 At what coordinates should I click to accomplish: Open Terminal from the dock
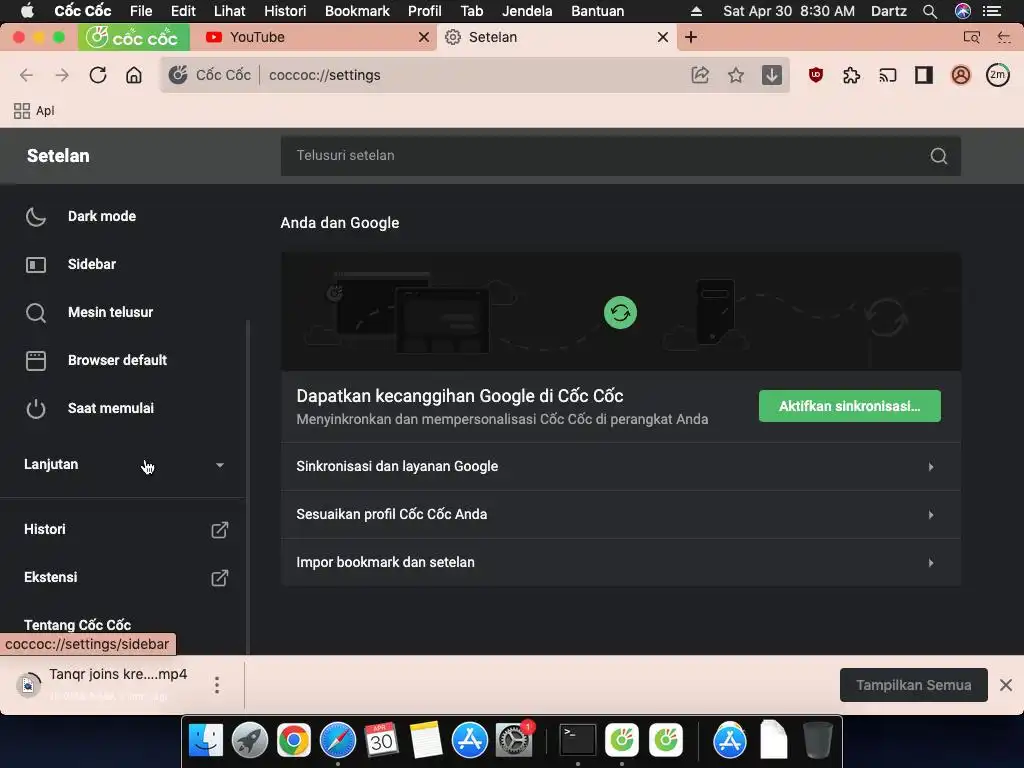tap(578, 741)
